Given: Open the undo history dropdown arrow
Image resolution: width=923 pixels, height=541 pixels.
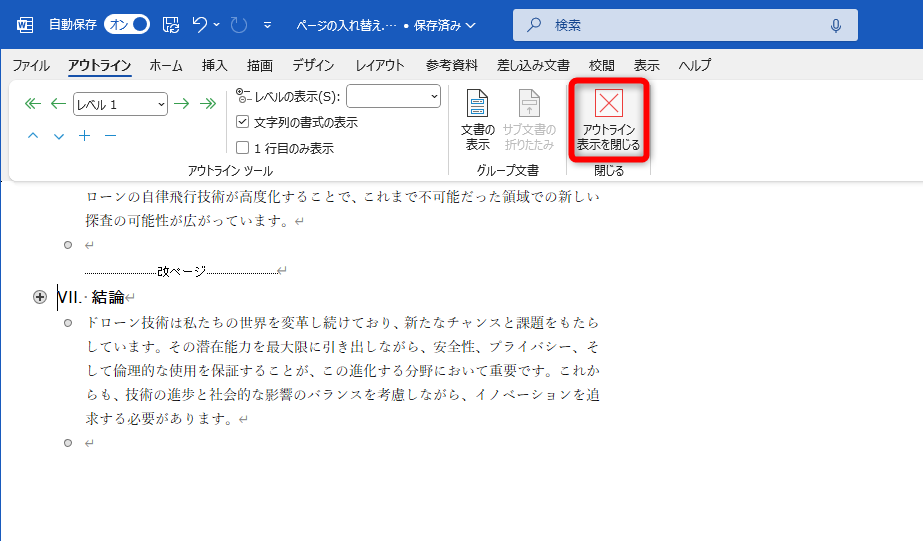Looking at the screenshot, I should [217, 25].
